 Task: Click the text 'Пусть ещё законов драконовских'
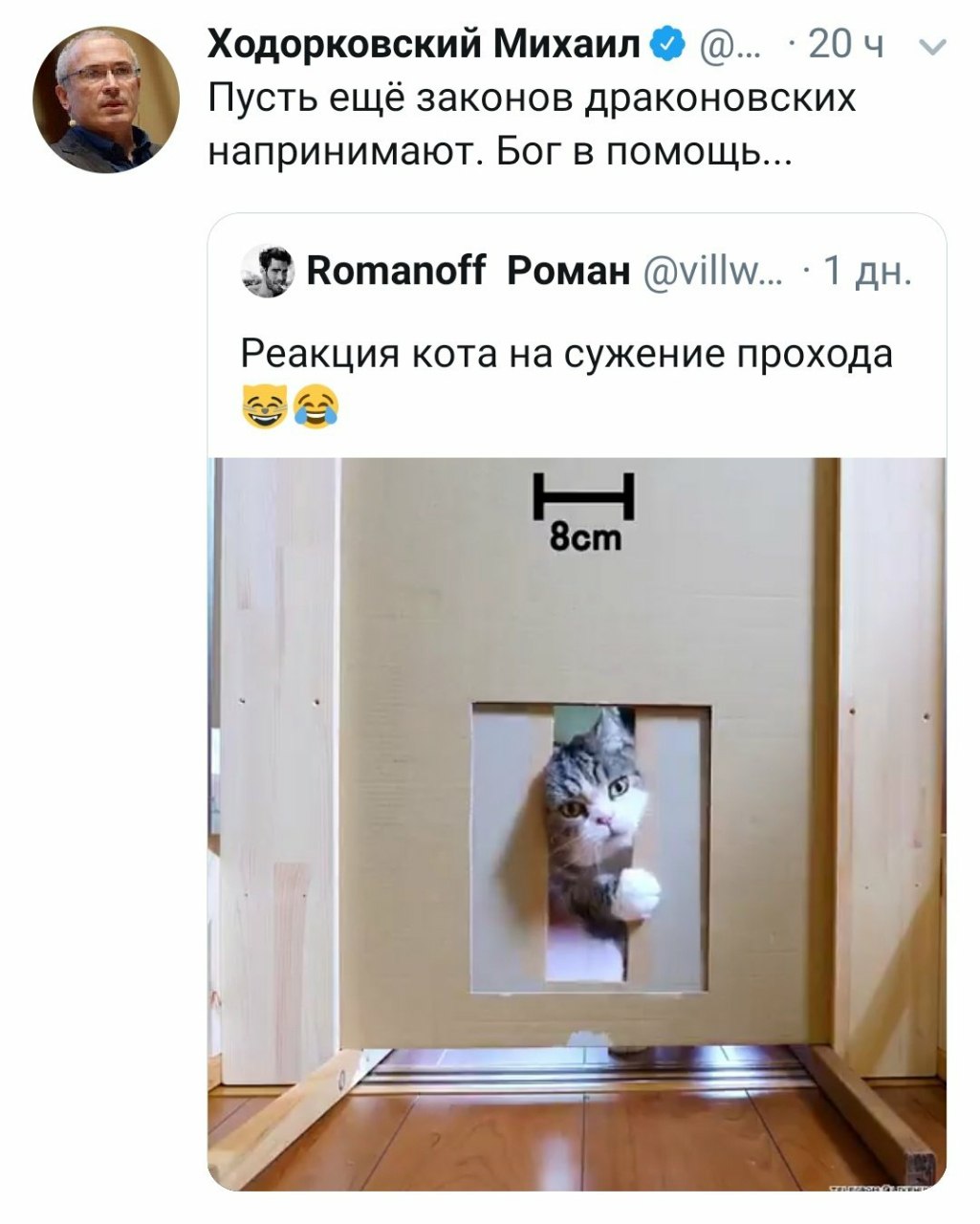(533, 98)
